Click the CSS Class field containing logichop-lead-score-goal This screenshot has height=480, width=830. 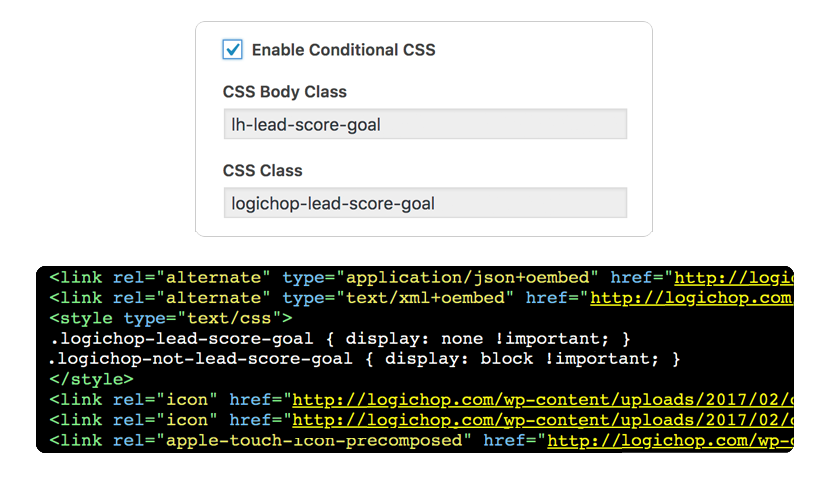[x=425, y=203]
